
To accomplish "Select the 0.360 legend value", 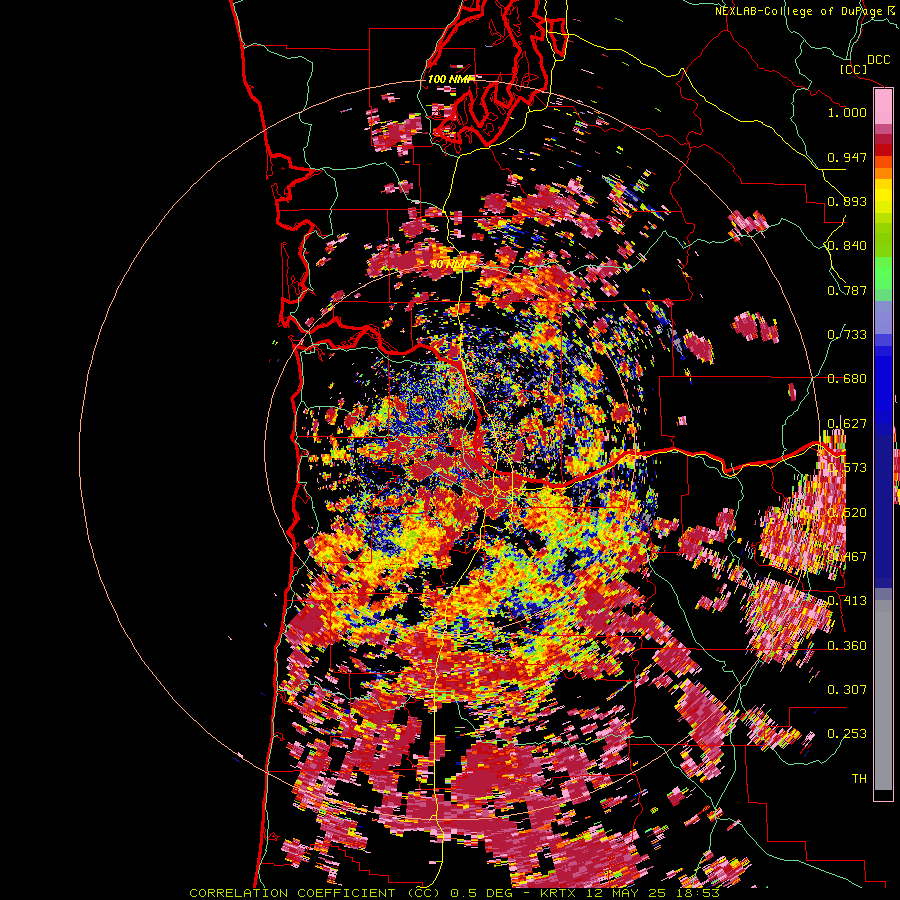I will [847, 646].
